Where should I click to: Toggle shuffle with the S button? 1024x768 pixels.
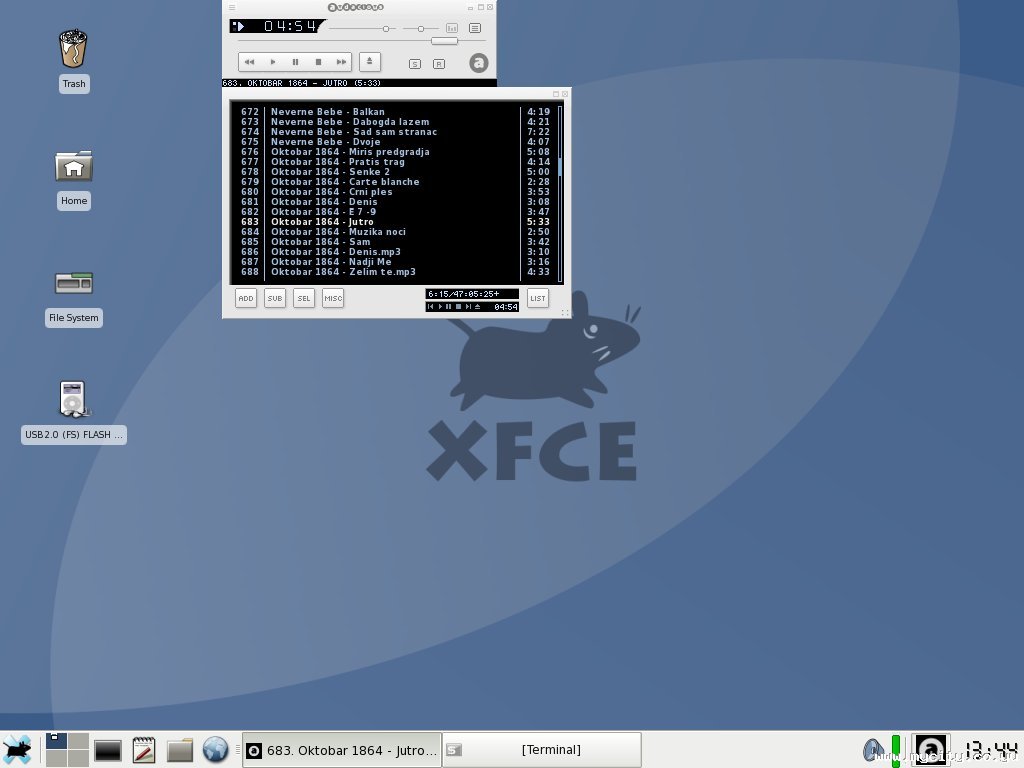coord(415,64)
